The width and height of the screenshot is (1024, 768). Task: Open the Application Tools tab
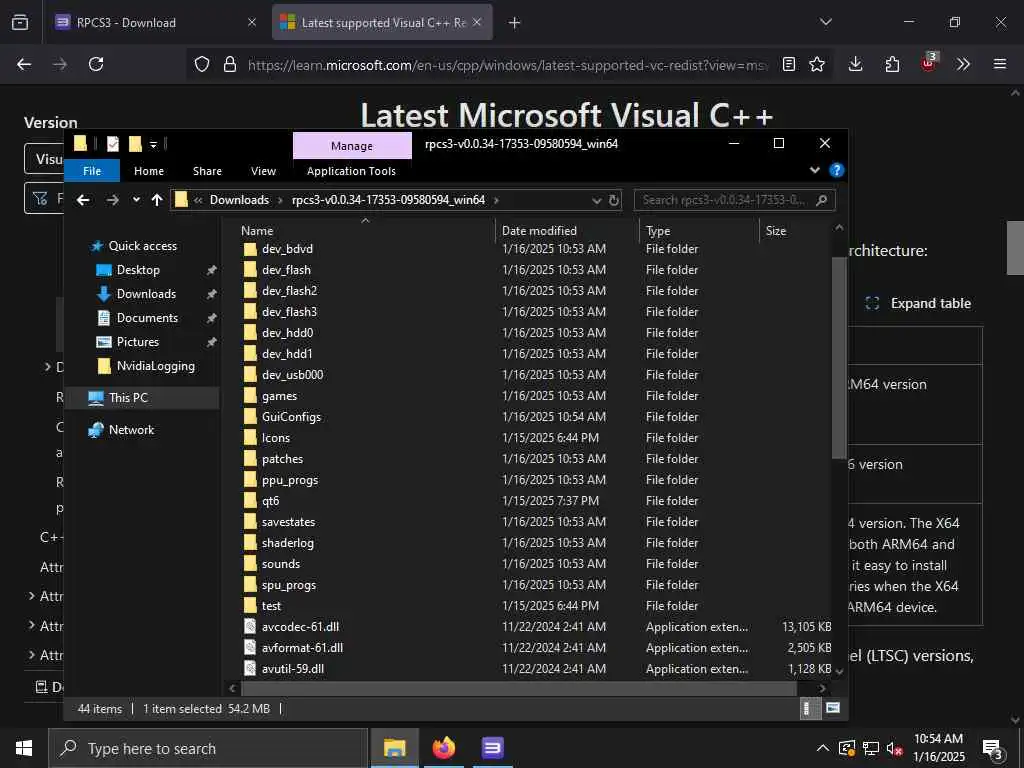351,170
